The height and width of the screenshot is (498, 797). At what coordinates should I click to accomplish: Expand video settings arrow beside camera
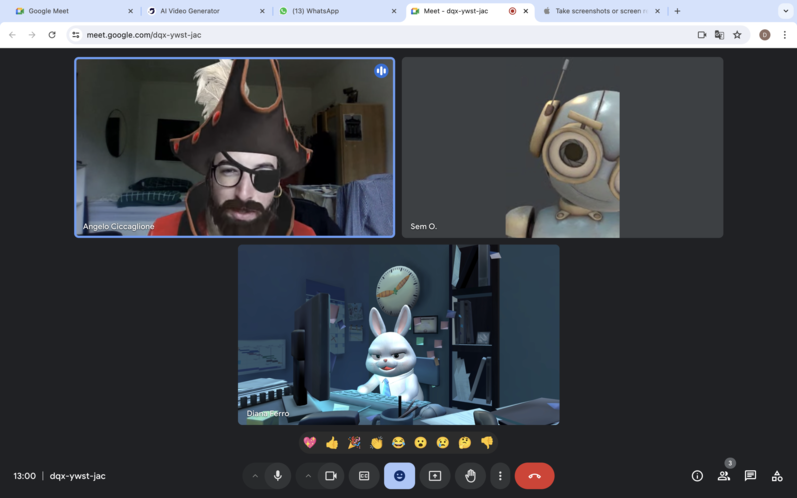tap(308, 476)
